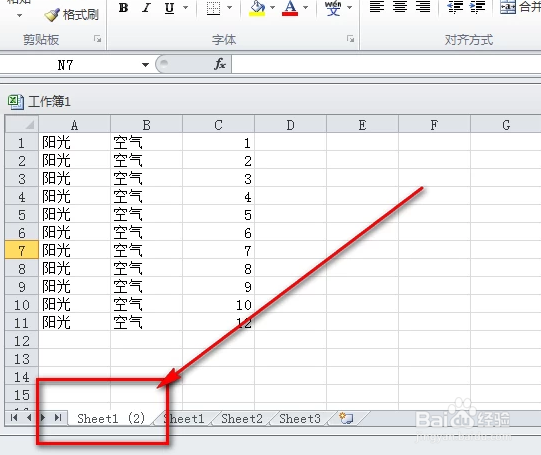Image resolution: width=541 pixels, height=455 pixels.
Task: Open phonetic guide dropdown arrow
Action: click(x=350, y=7)
